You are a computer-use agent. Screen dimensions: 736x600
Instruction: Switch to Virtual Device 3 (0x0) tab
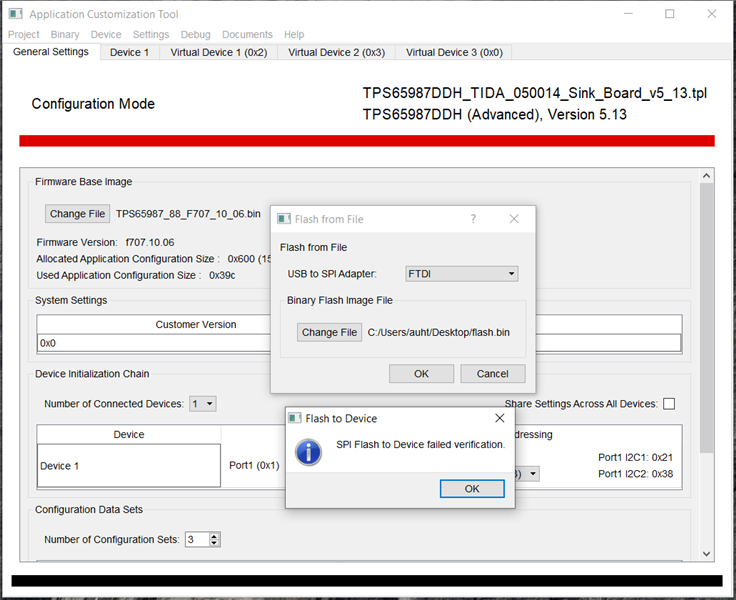pos(454,52)
